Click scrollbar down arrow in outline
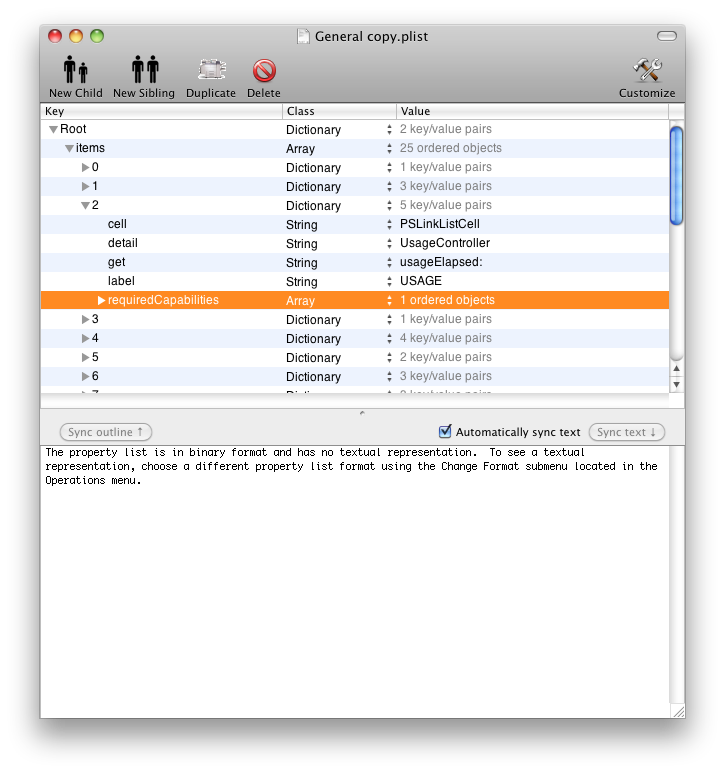This screenshot has height=773, width=725. [x=677, y=384]
